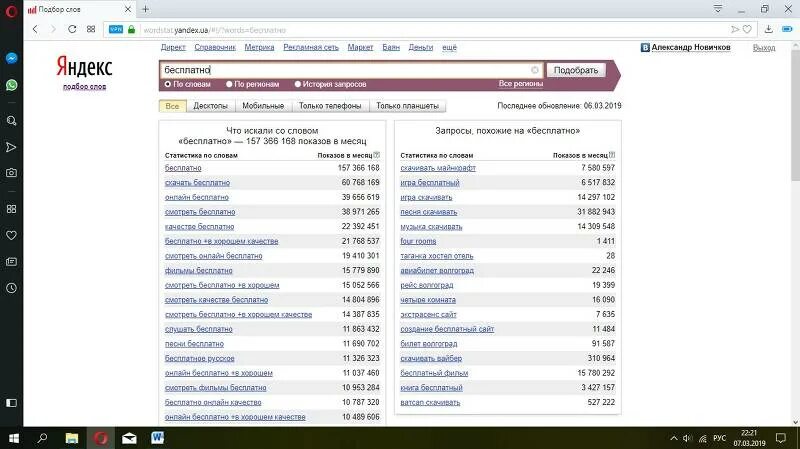
Task: Open the snapshot camera icon in sidebar
Action: pyautogui.click(x=11, y=173)
